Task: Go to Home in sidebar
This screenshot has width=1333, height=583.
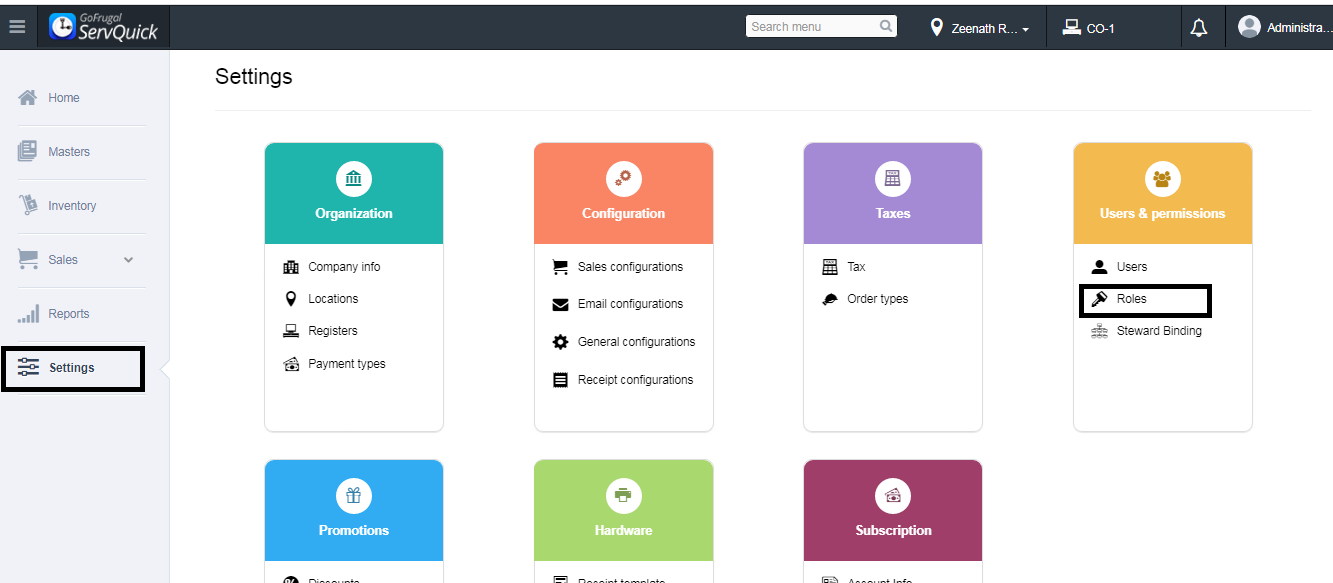Action: (64, 98)
